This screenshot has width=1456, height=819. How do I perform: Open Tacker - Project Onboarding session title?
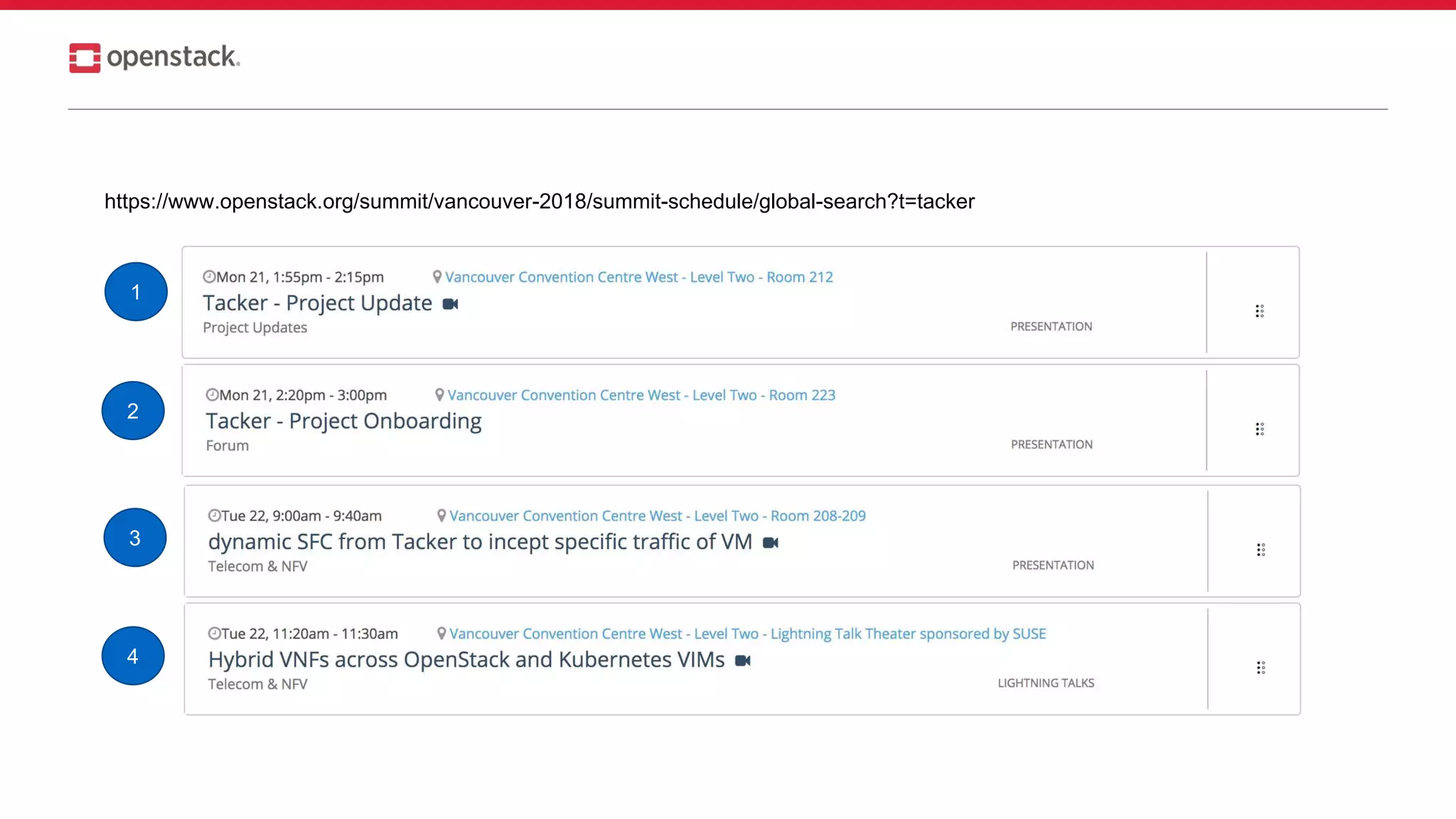pyautogui.click(x=343, y=422)
